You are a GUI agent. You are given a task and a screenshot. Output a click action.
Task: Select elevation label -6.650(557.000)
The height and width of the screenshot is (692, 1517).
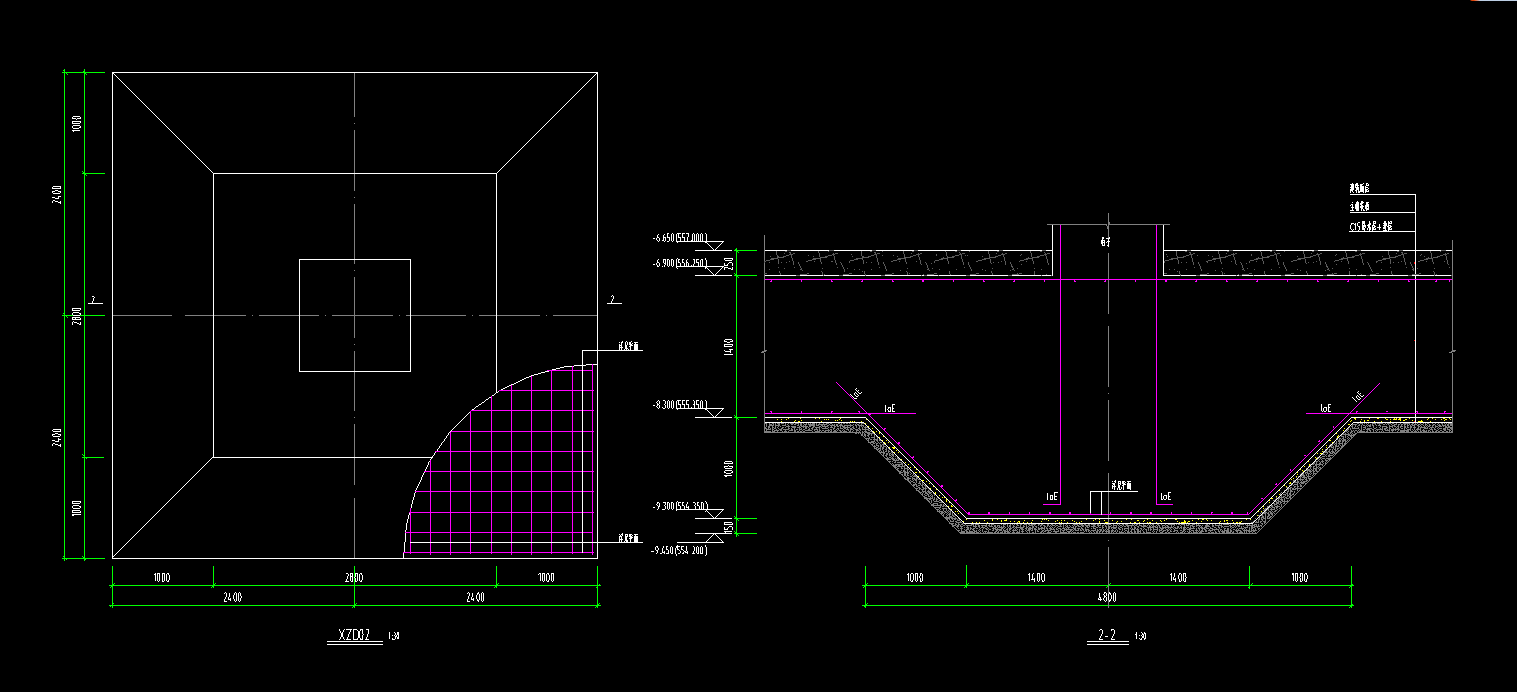tap(680, 239)
